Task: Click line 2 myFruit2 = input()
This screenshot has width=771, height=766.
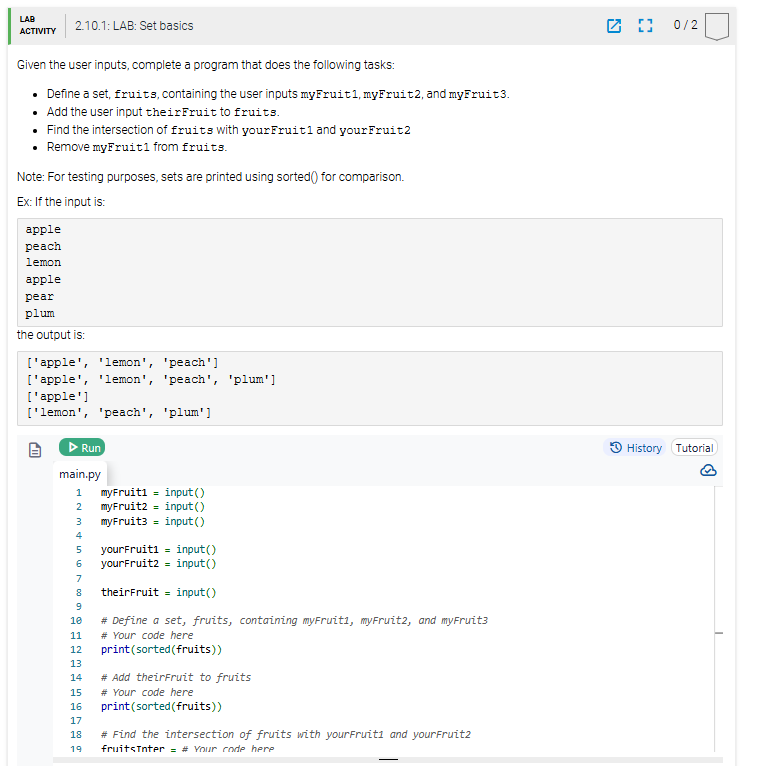Action: [152, 507]
